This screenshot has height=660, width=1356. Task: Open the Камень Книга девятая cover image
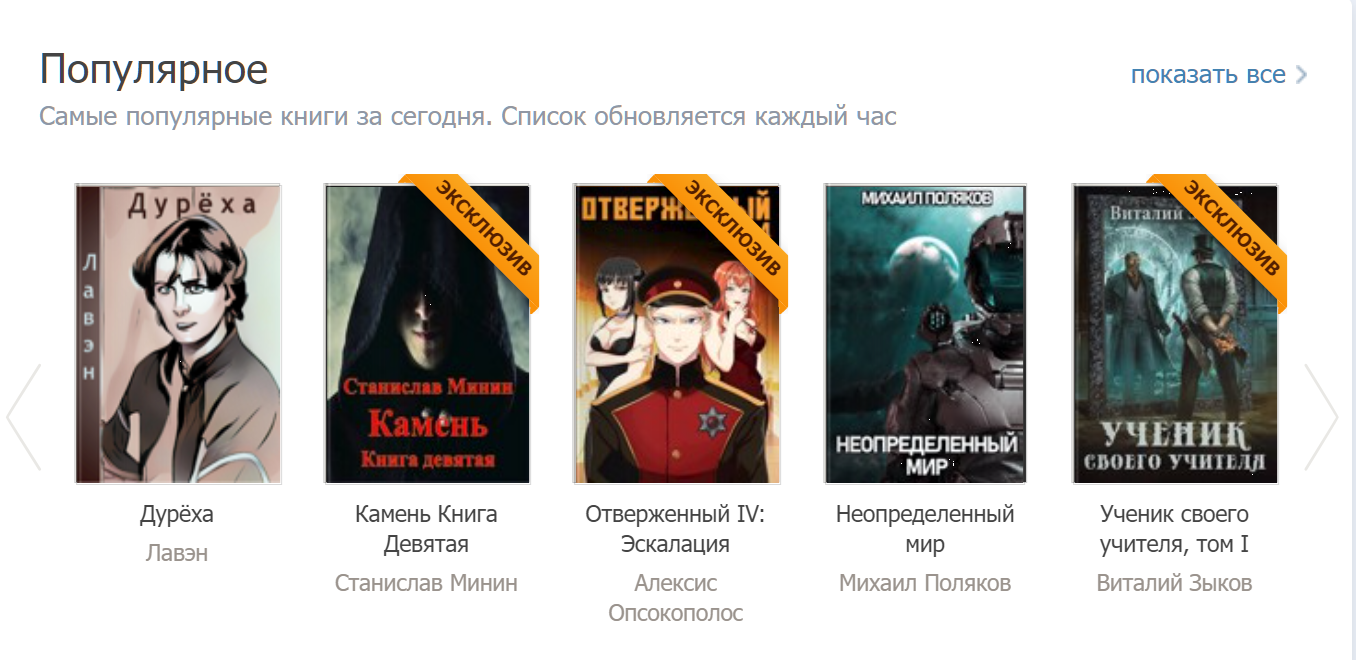pyautogui.click(x=427, y=334)
